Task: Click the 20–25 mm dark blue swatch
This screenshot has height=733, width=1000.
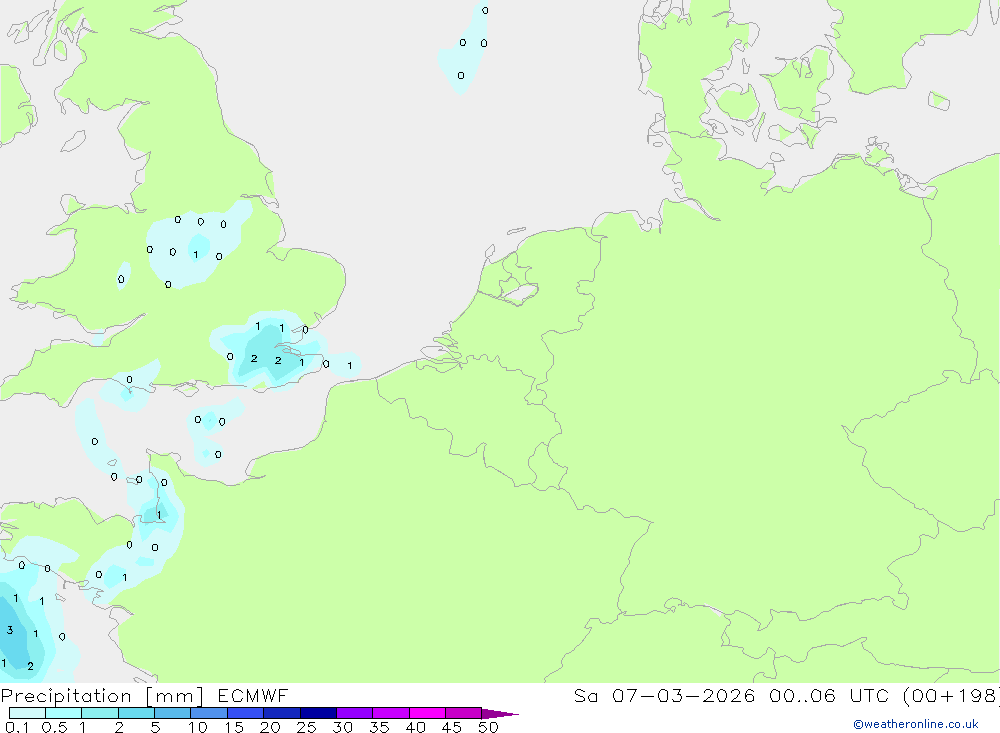Action: tap(281, 713)
